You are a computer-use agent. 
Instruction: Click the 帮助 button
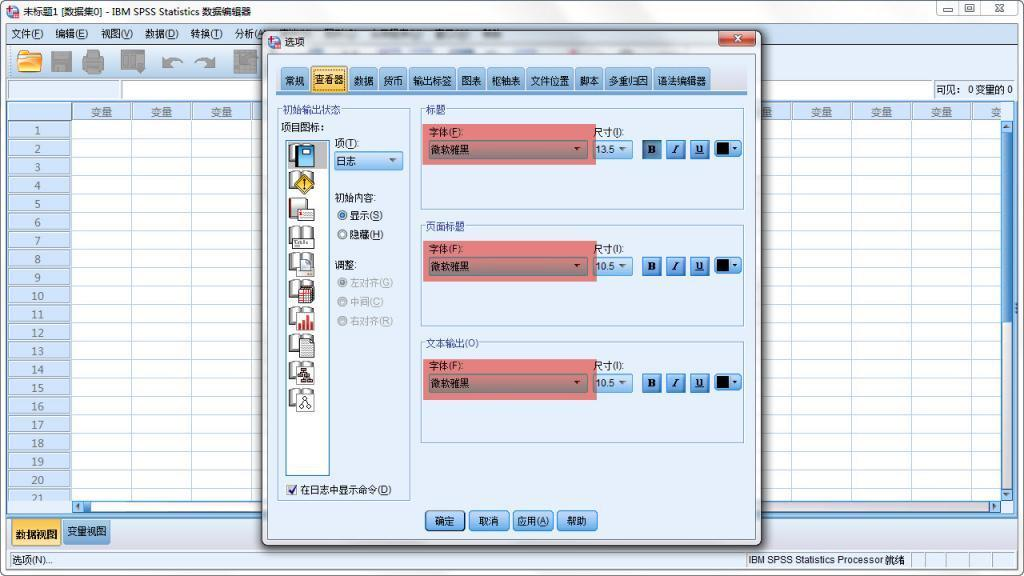(x=577, y=521)
